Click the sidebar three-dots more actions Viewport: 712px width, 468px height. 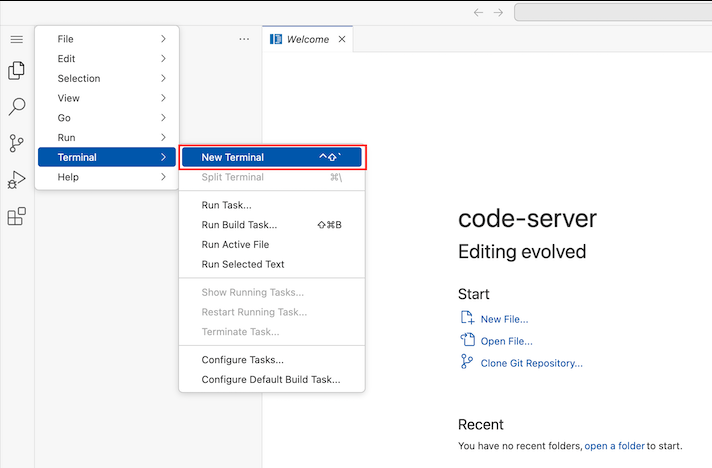pos(244,39)
